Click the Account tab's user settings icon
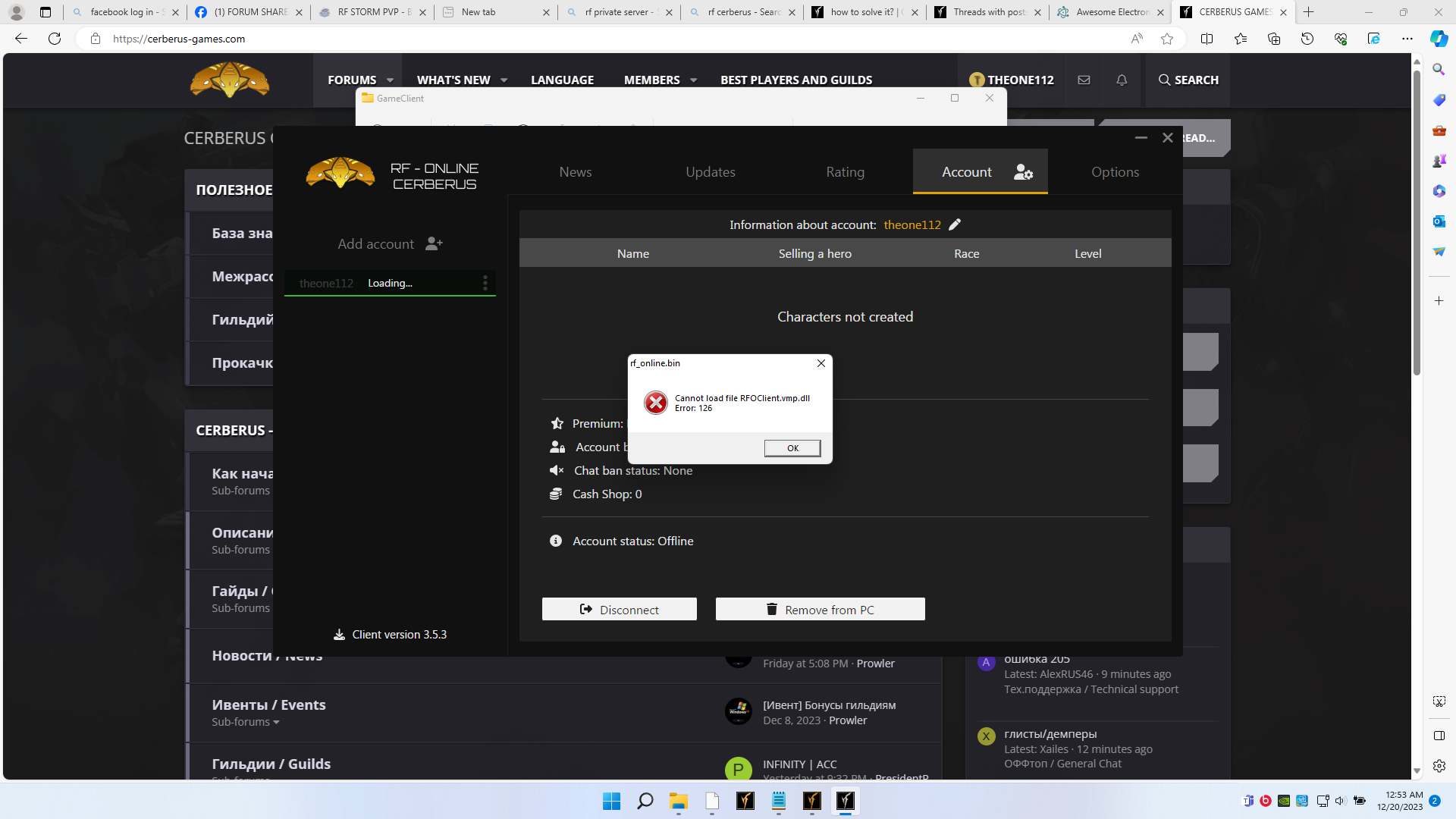The image size is (1456, 819). (x=1023, y=172)
